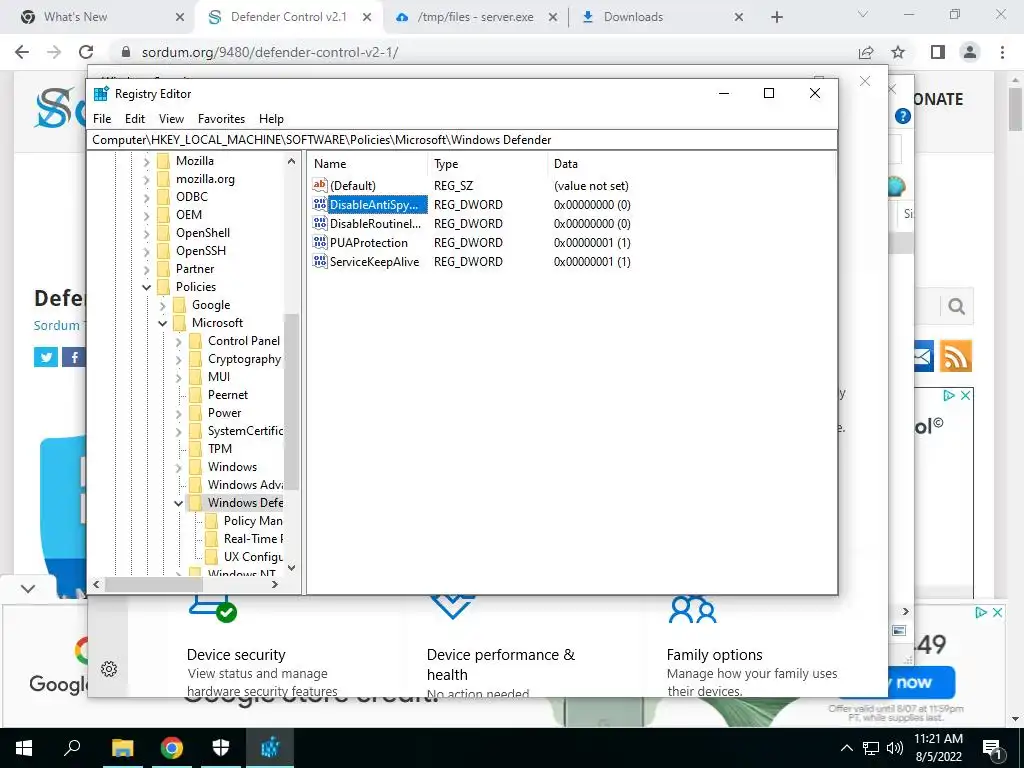Open the Help menu in Registry Editor
The width and height of the screenshot is (1024, 768).
[271, 119]
